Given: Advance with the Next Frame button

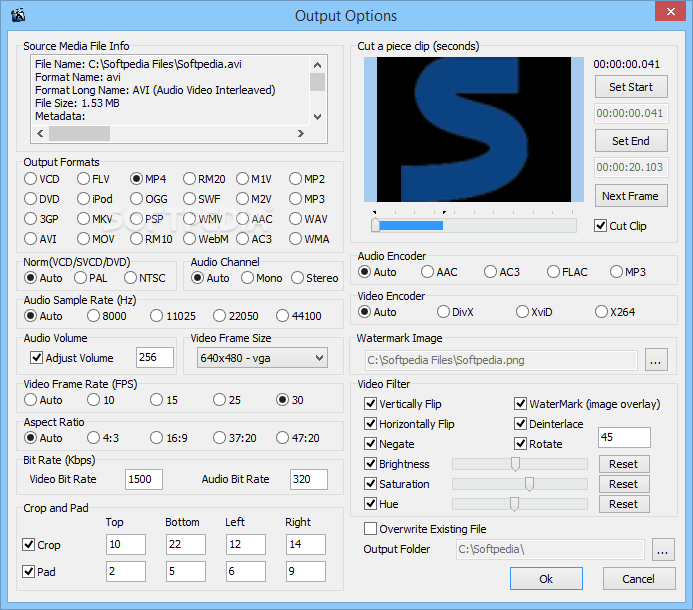Looking at the screenshot, I should tap(631, 196).
